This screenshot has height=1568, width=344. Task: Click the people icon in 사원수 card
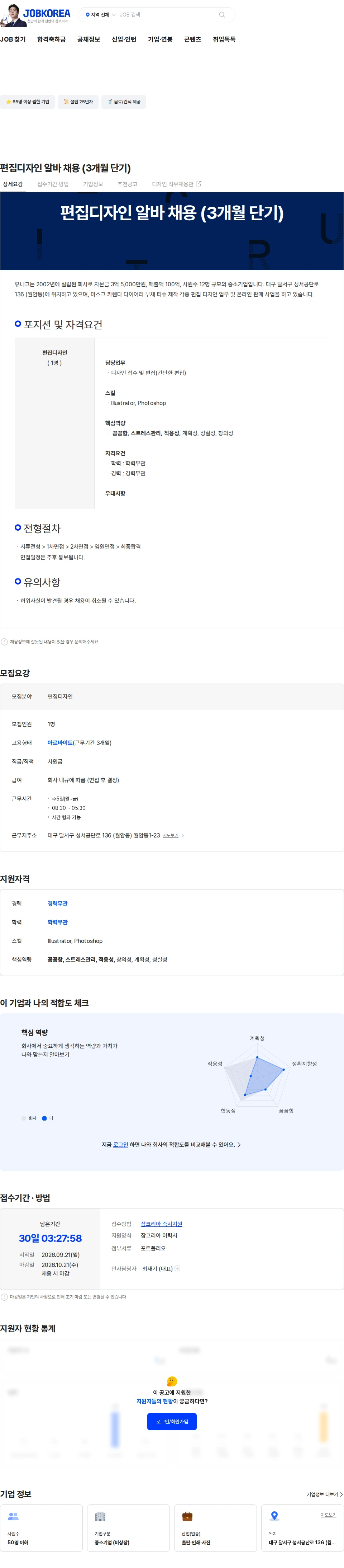click(x=13, y=1517)
